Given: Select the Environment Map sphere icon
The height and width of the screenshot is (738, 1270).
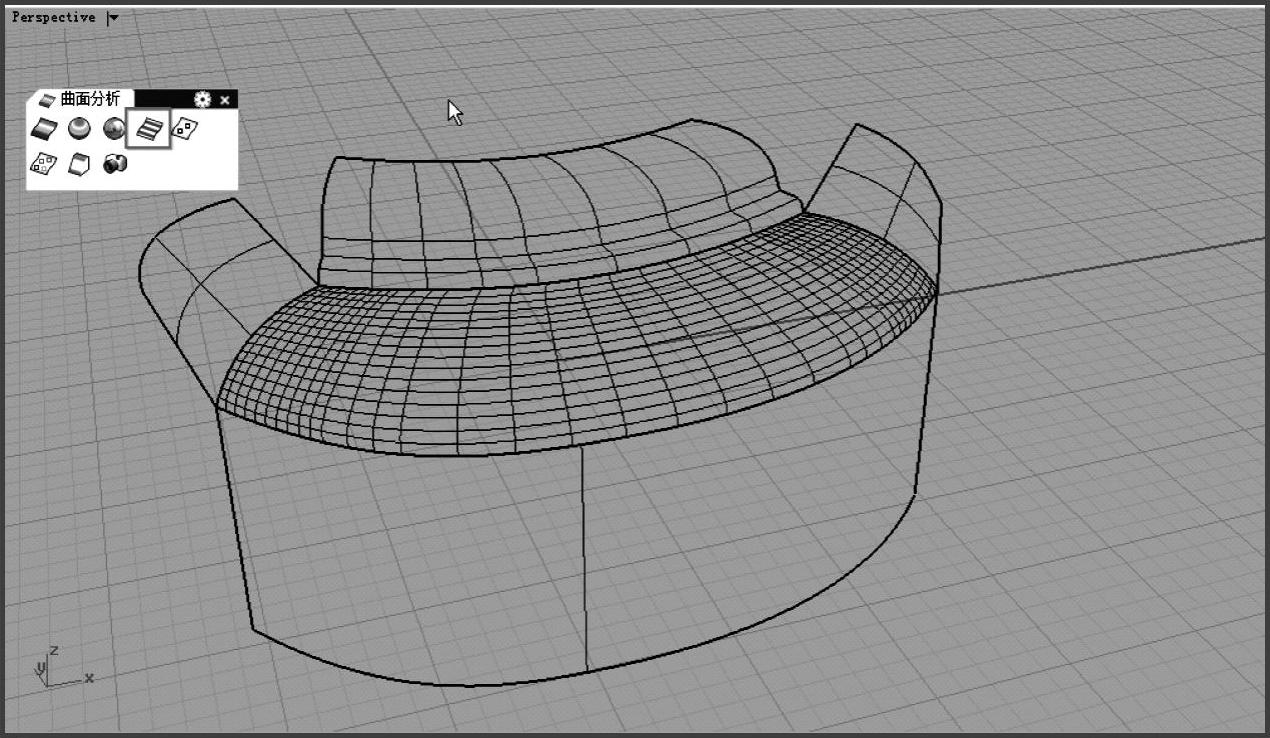Looking at the screenshot, I should (x=79, y=128).
